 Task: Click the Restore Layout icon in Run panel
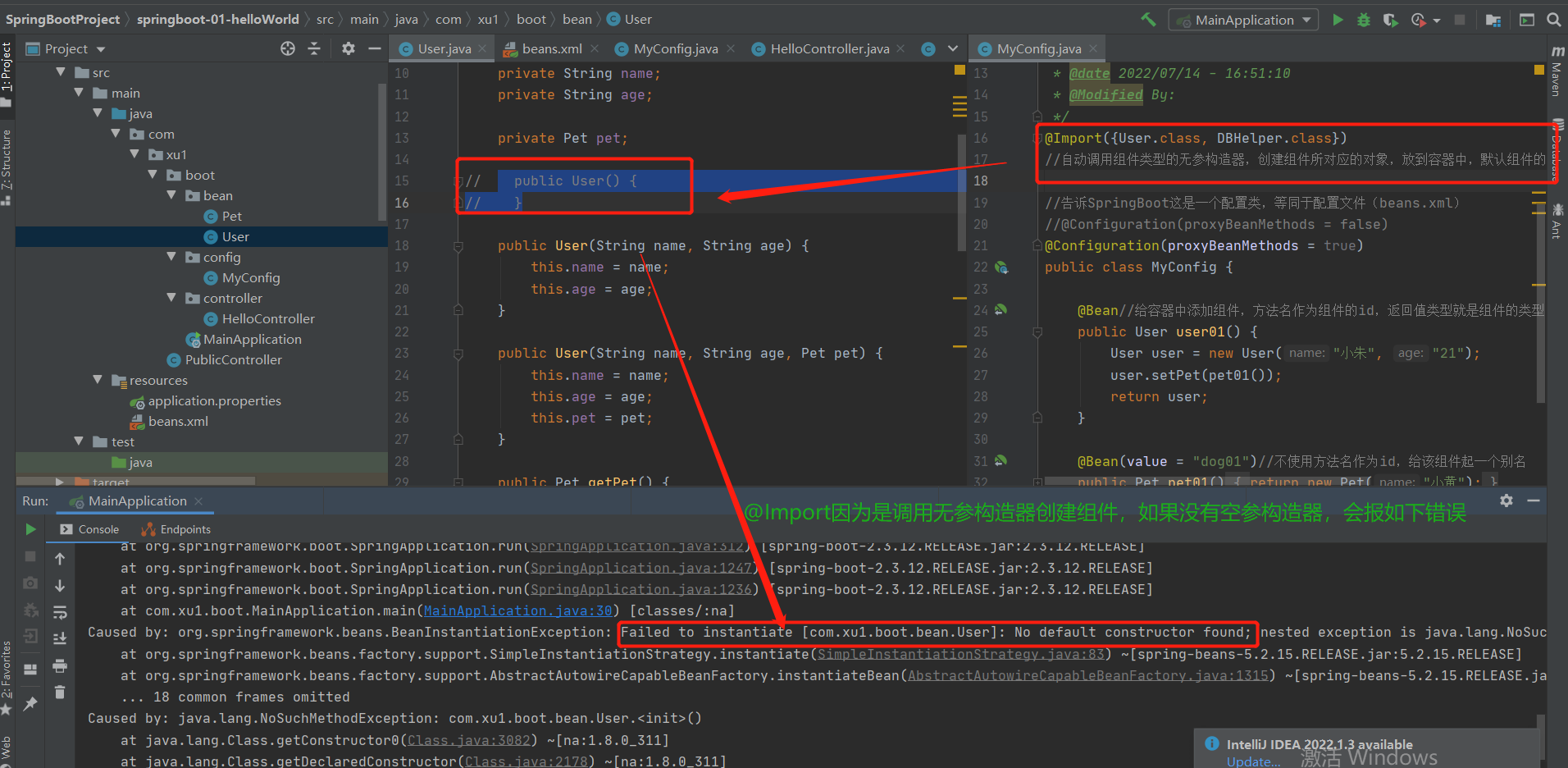[30, 669]
